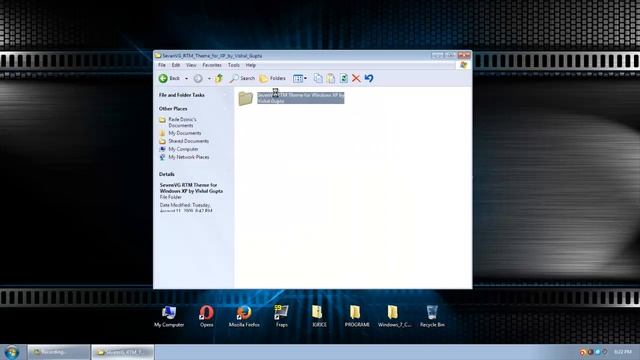Click the first orange system tray icon
The height and width of the screenshot is (360, 640).
click(583, 352)
